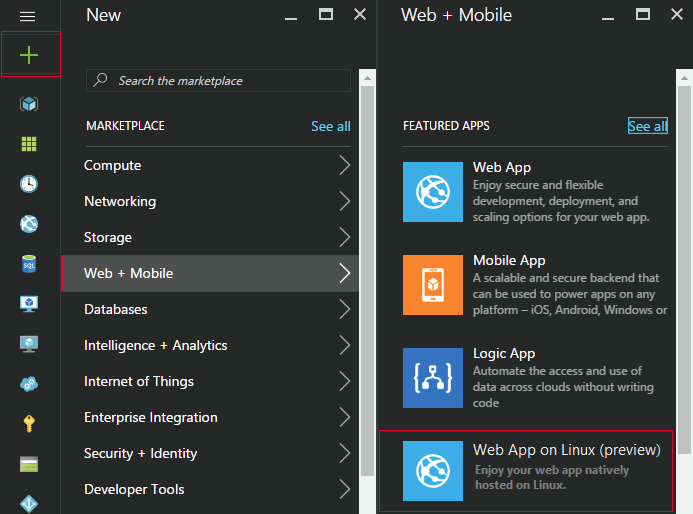Click the Search the marketplace field
Screen dimensions: 693x514
218,80
